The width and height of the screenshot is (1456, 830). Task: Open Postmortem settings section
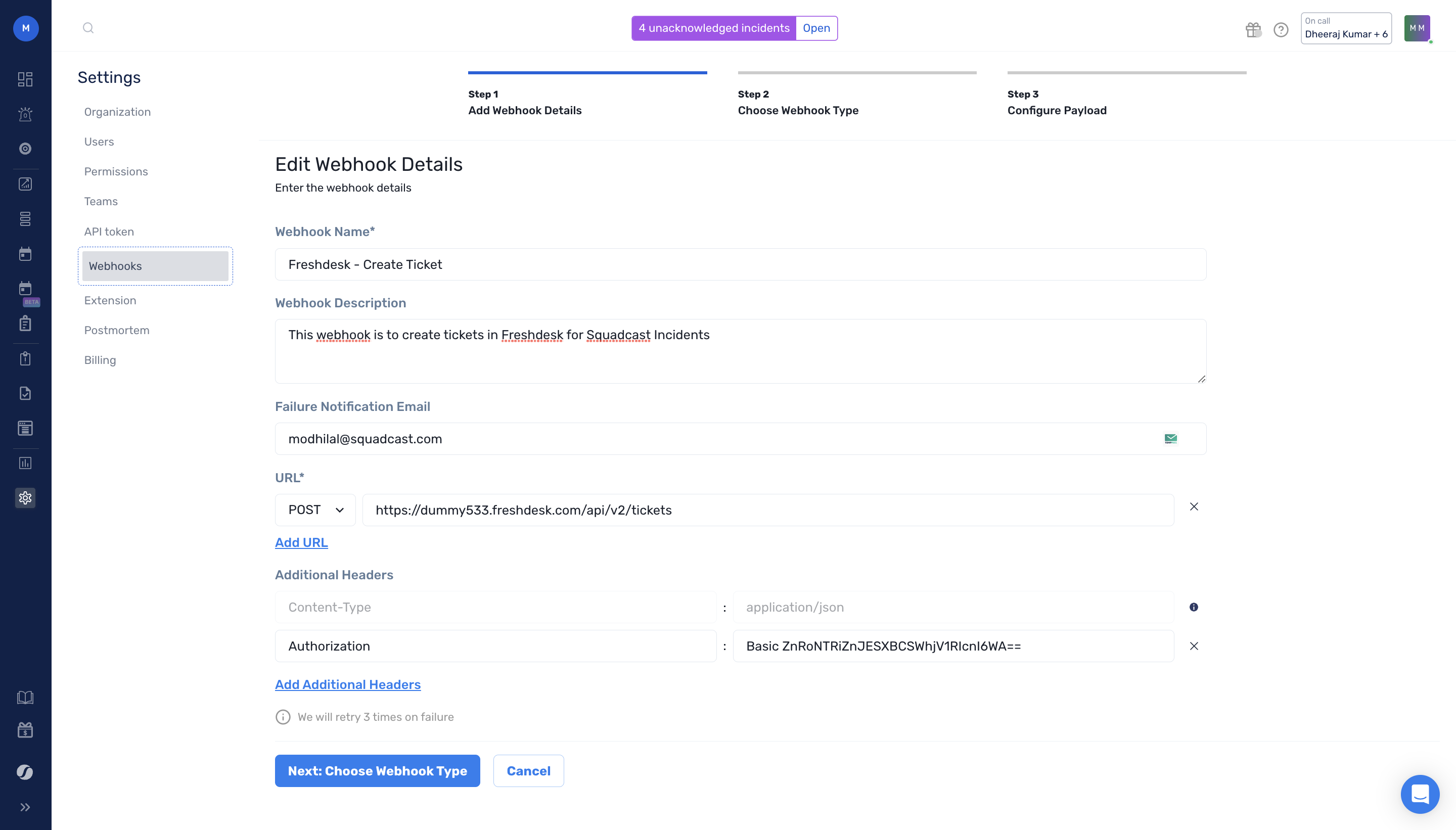click(116, 330)
